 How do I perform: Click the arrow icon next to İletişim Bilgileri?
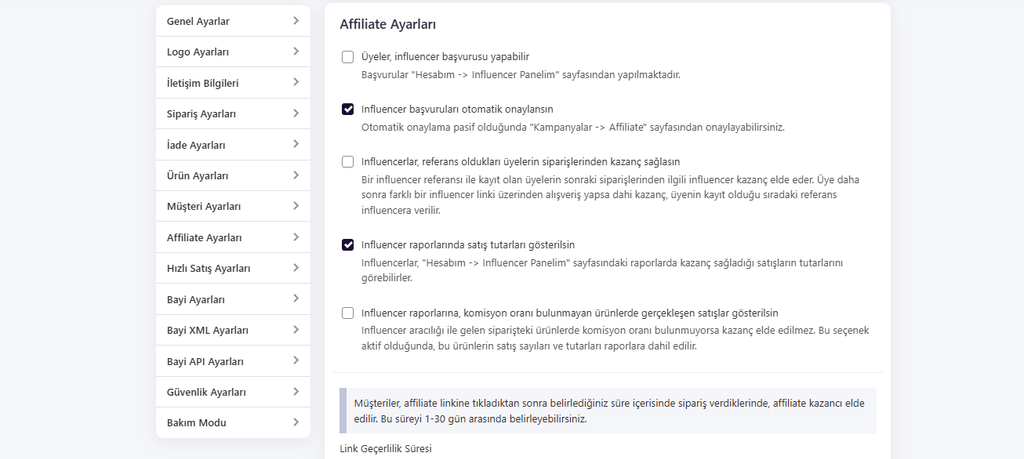click(296, 82)
